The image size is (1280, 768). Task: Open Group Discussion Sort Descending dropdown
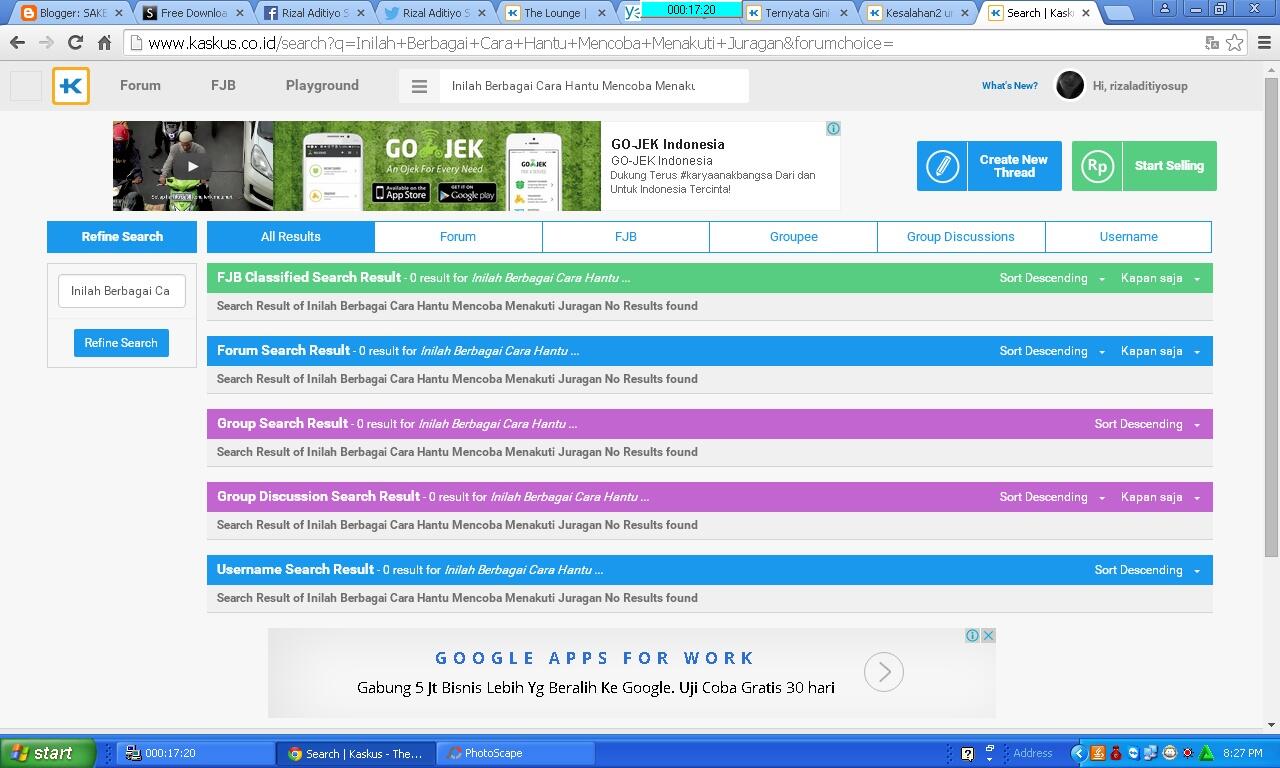[1052, 498]
